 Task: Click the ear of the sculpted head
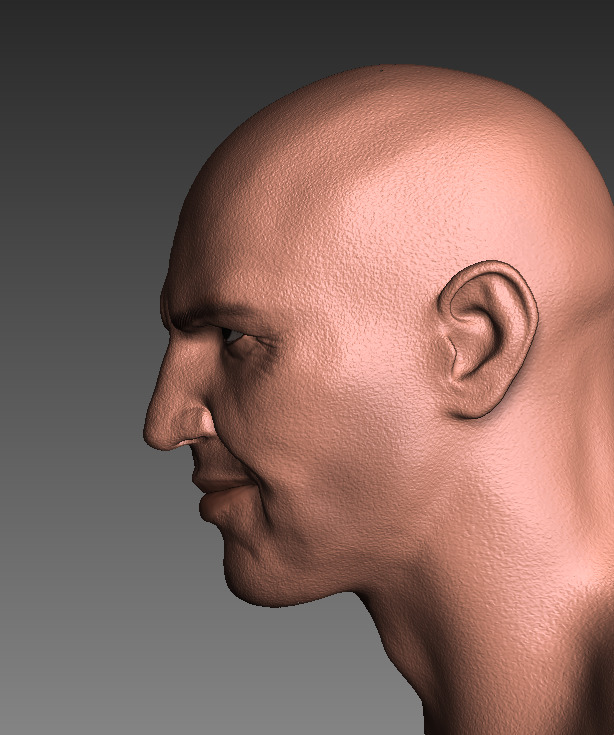point(488,339)
